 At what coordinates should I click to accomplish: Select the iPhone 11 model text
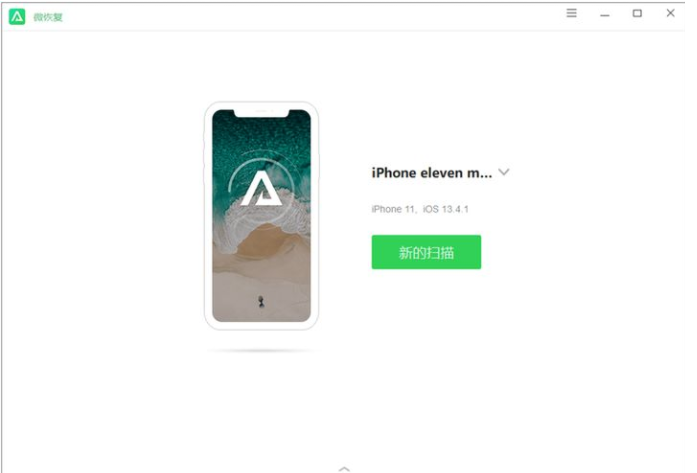(393, 209)
